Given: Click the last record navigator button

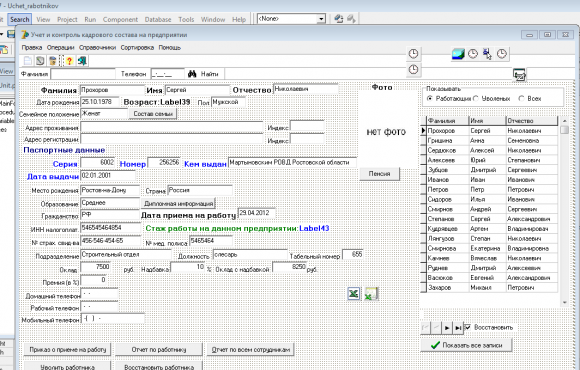Looking at the screenshot, I should (x=458, y=327).
